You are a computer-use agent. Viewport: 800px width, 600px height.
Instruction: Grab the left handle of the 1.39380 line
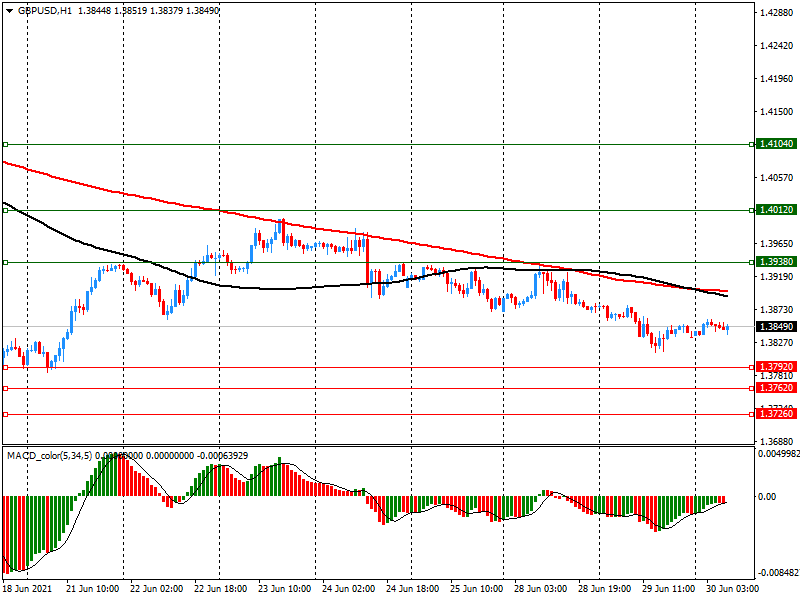(x=6, y=262)
